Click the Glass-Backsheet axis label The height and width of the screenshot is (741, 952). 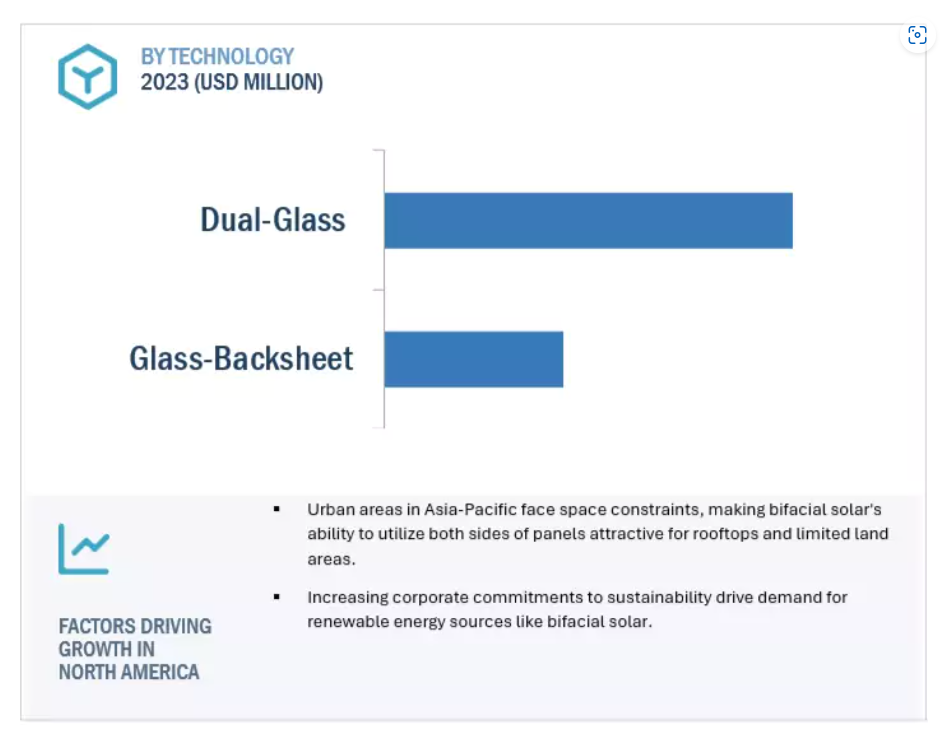[x=241, y=358]
